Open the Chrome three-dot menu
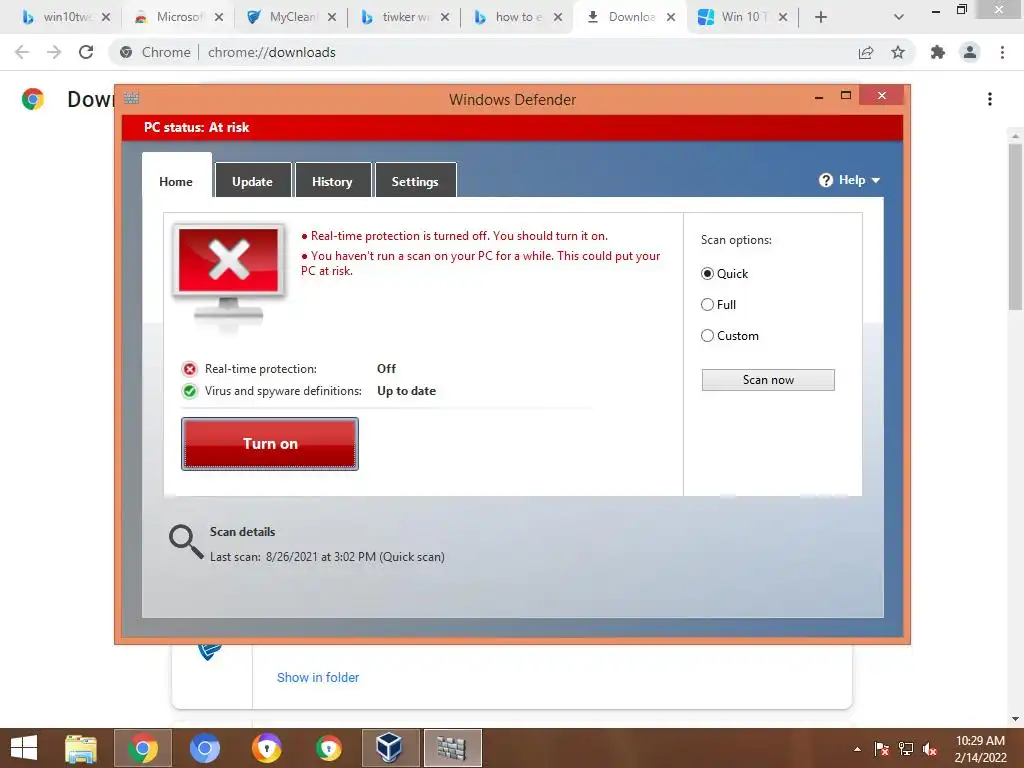1024x768 pixels. click(1002, 52)
